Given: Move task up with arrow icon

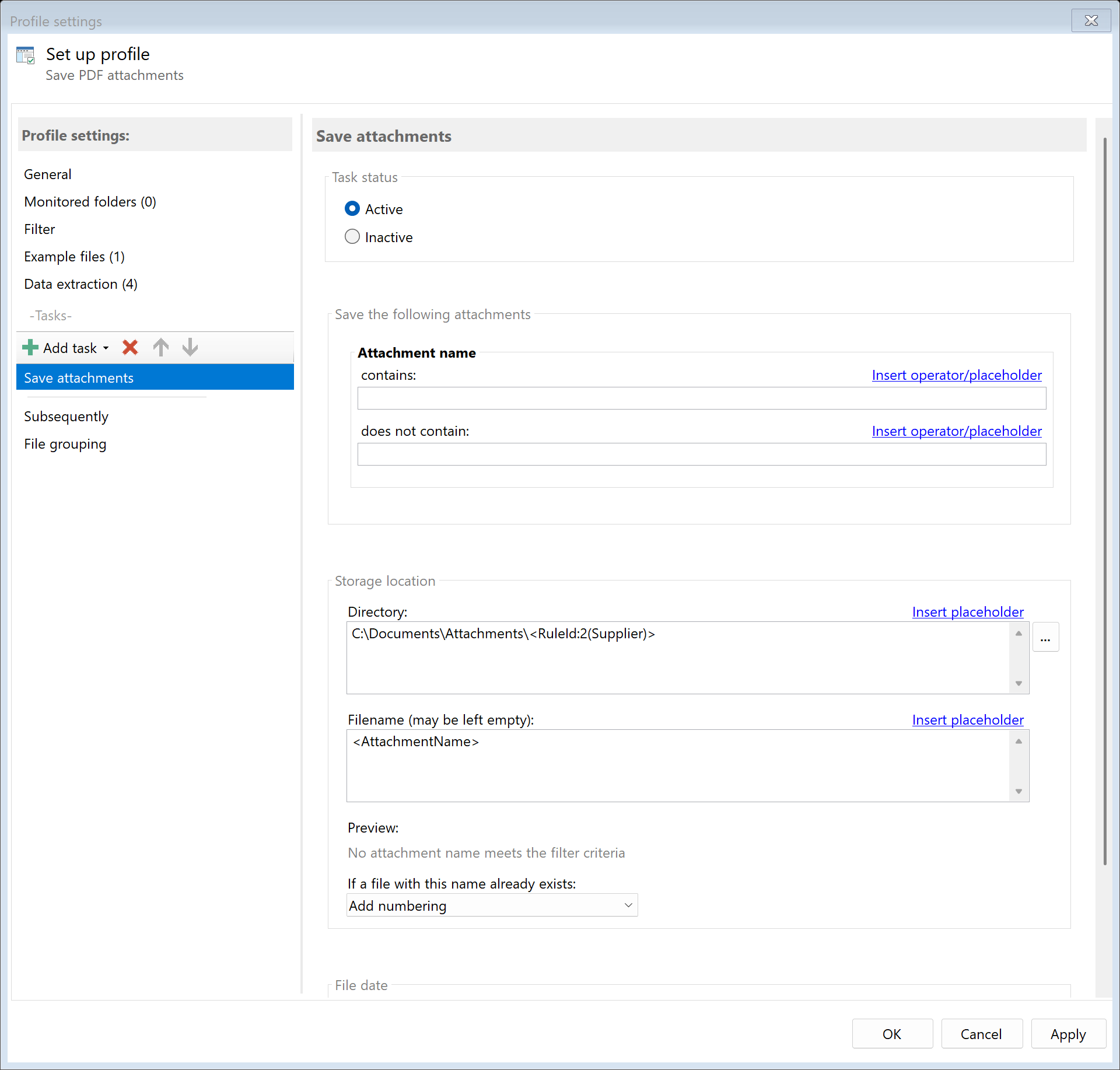Looking at the screenshot, I should coord(160,348).
